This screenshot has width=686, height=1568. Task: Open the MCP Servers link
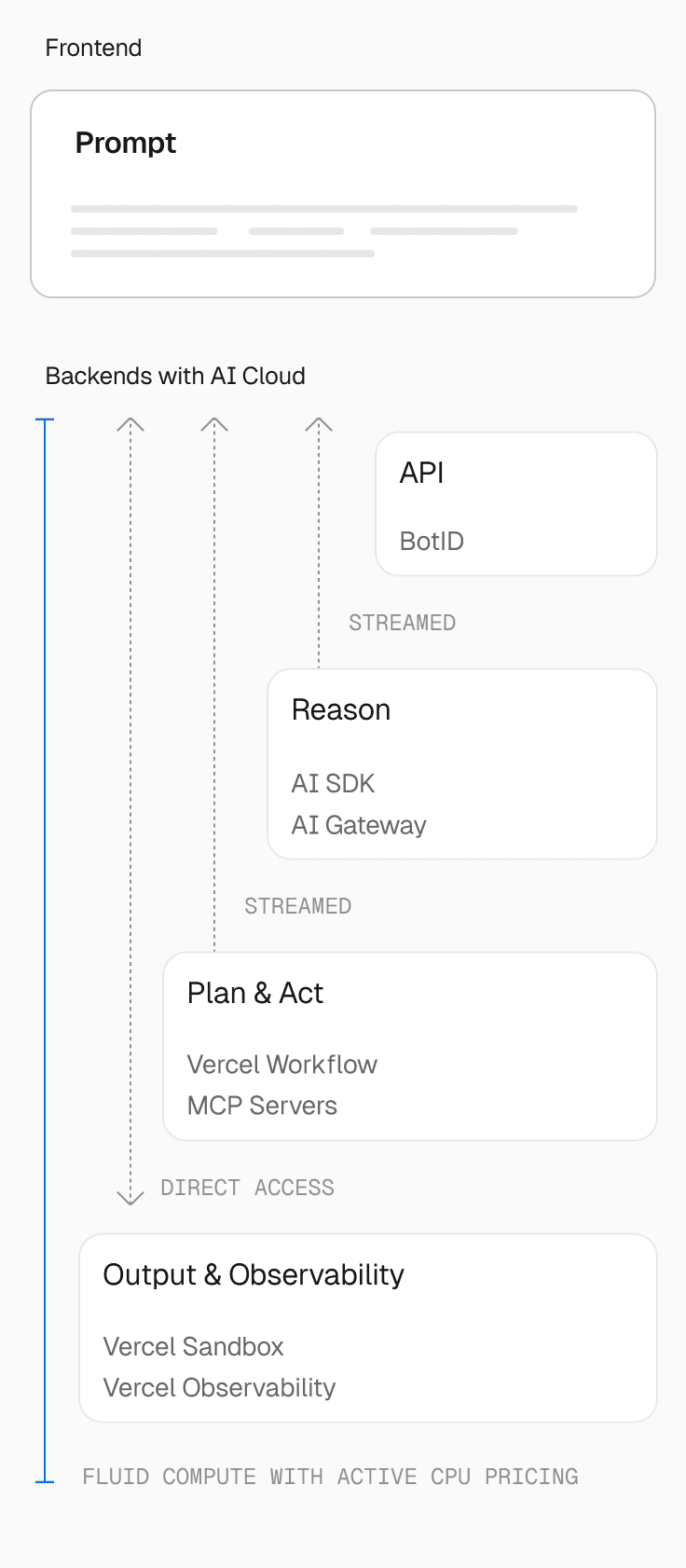(x=262, y=1106)
